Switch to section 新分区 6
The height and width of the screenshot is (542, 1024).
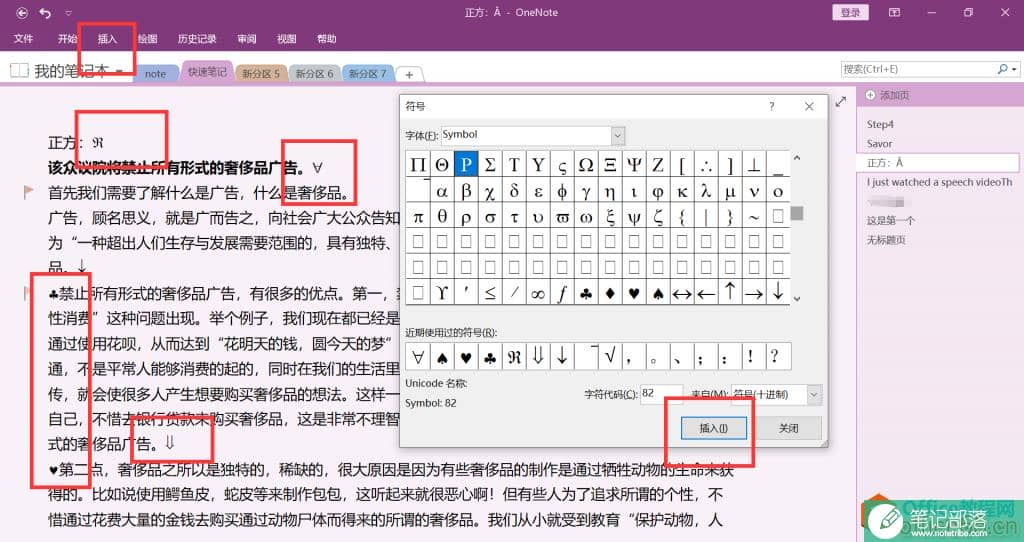coord(314,74)
